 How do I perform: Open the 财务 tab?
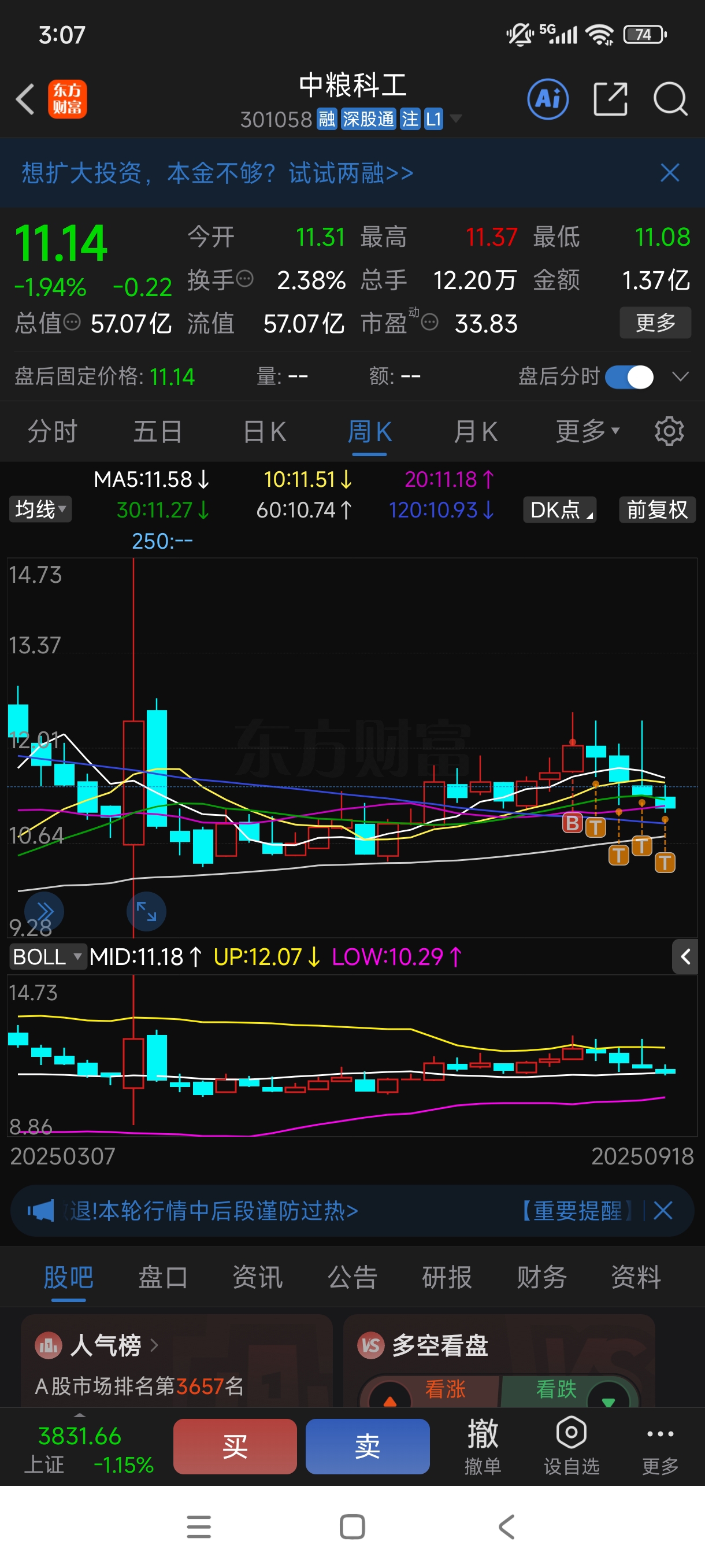(x=541, y=1277)
